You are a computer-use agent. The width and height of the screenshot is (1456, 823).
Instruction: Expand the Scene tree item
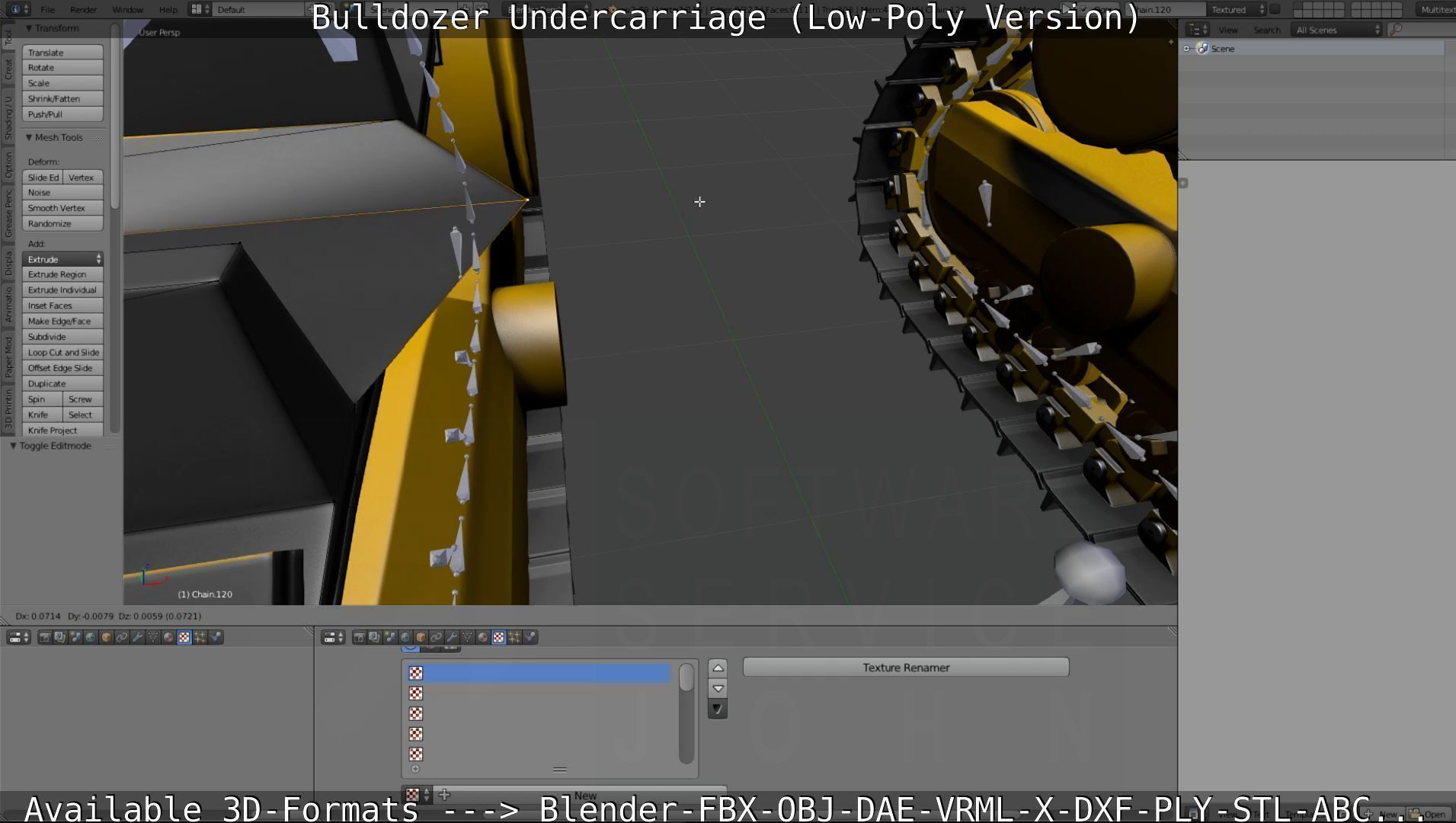click(x=1186, y=49)
